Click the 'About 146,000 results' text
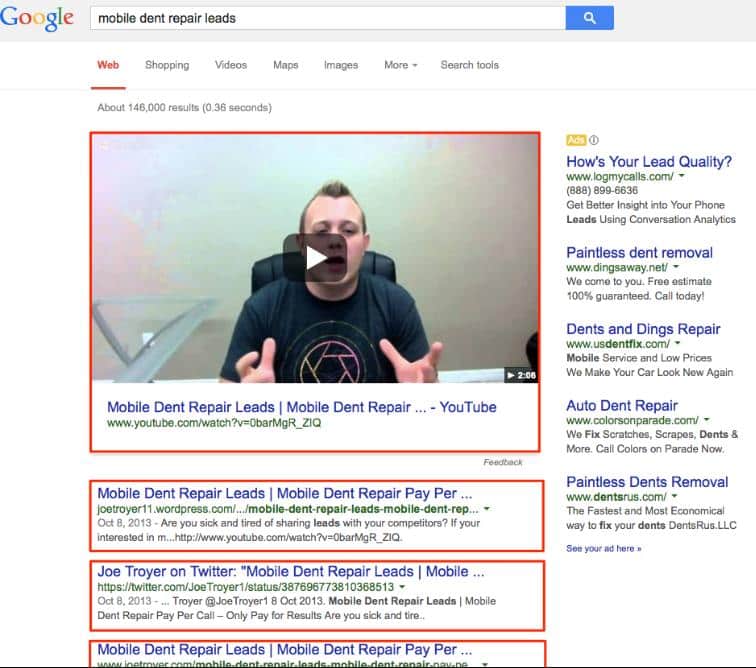 [184, 108]
